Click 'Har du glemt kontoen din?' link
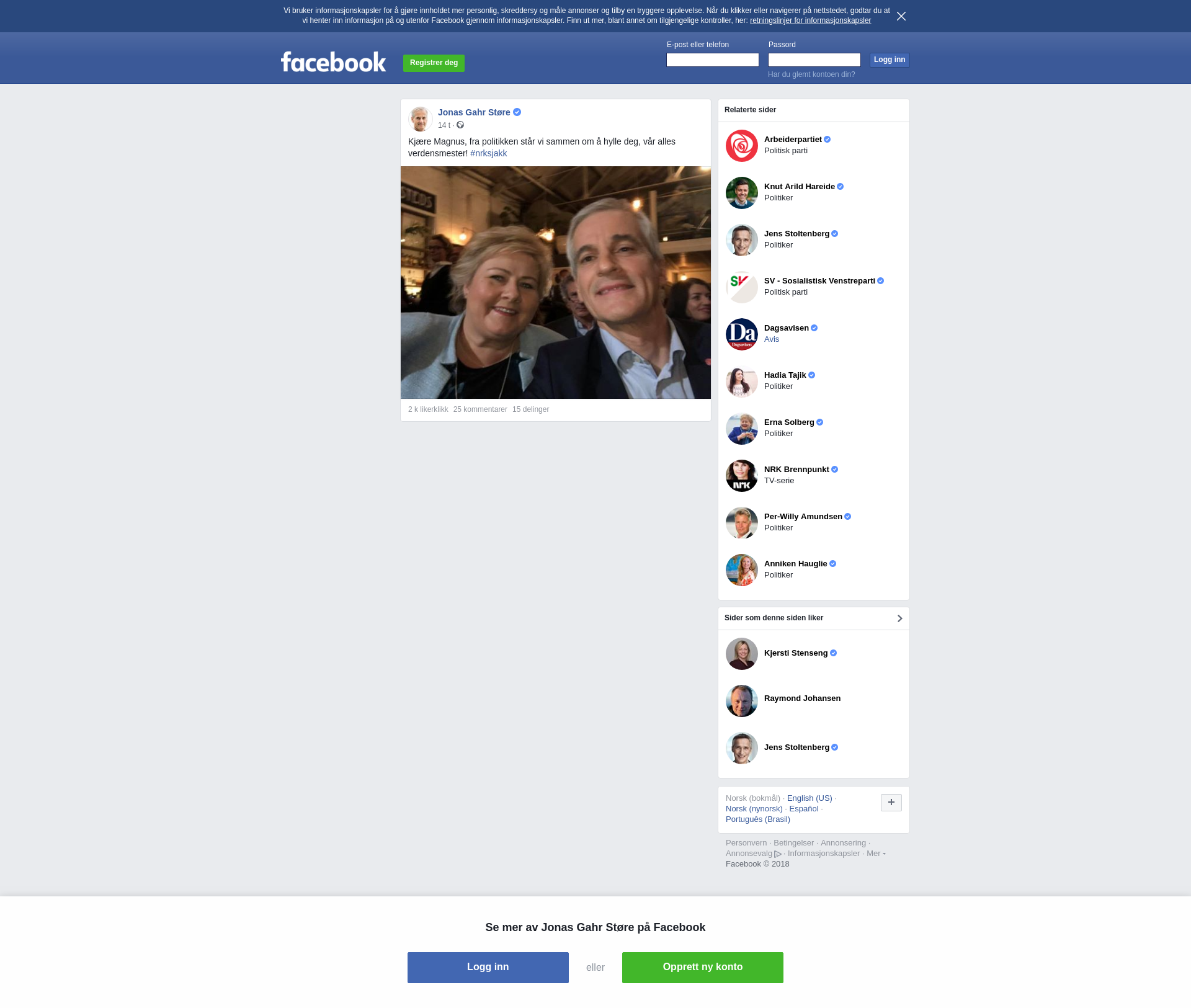 coord(811,74)
